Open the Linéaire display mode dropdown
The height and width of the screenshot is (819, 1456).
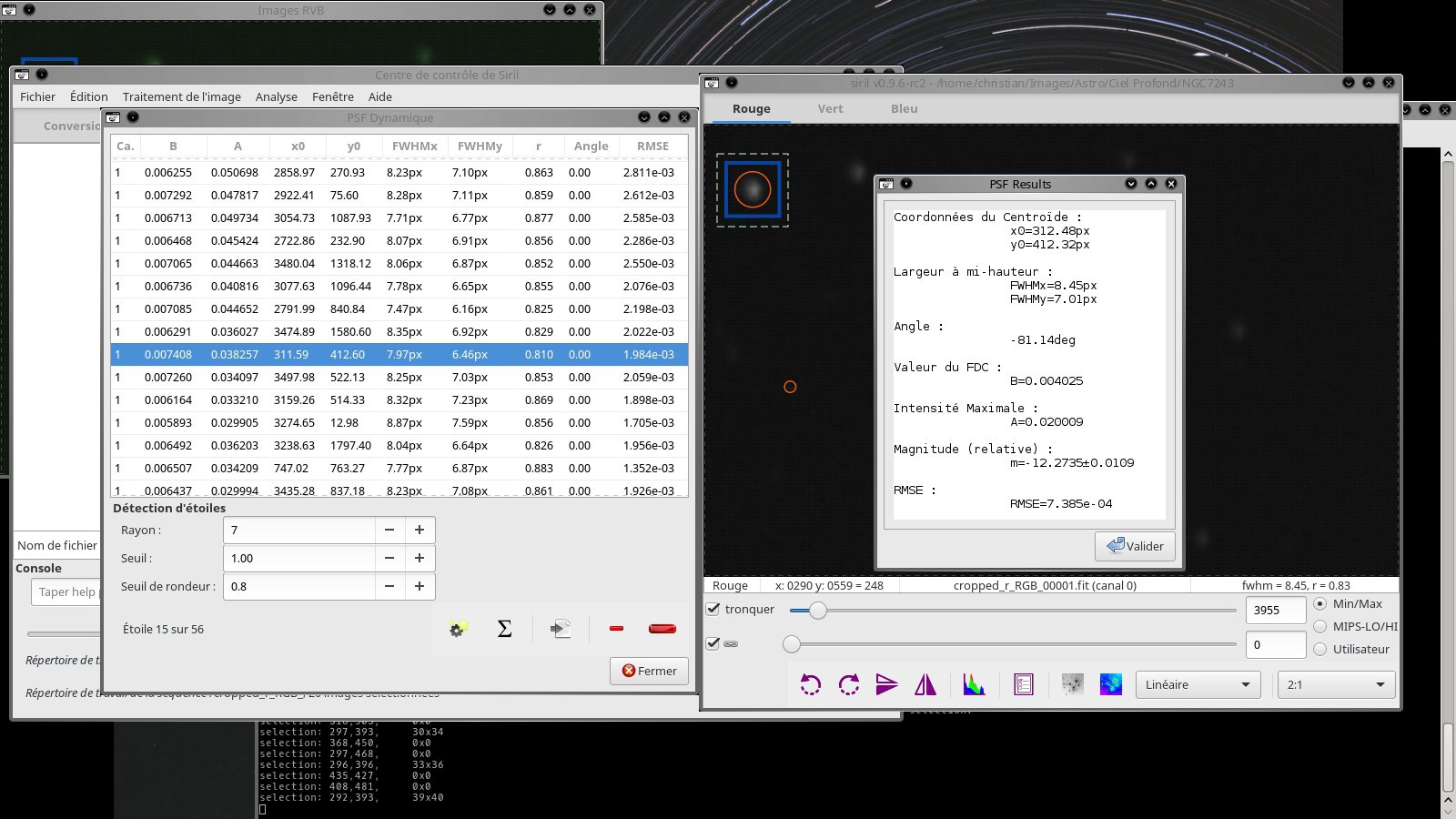[1198, 684]
